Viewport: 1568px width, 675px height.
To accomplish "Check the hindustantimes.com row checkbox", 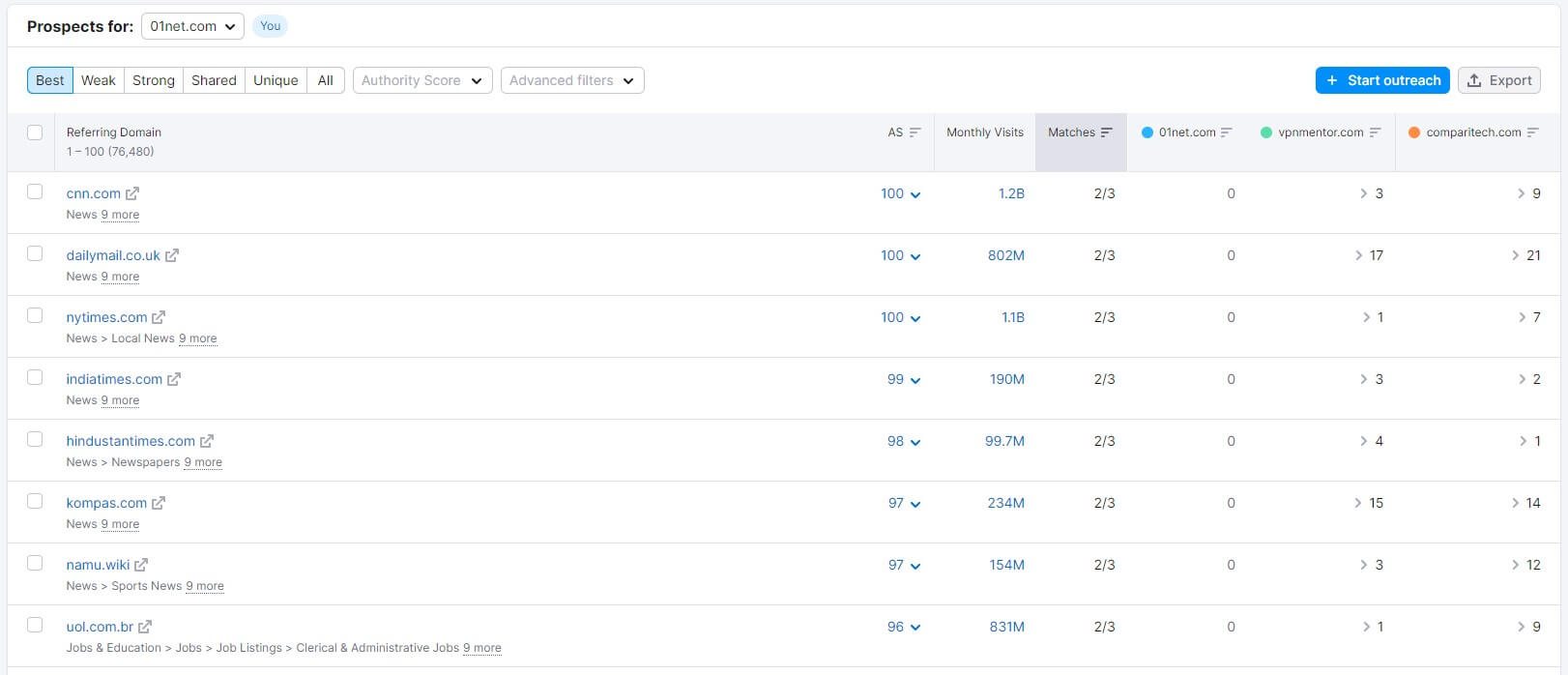I will point(35,439).
